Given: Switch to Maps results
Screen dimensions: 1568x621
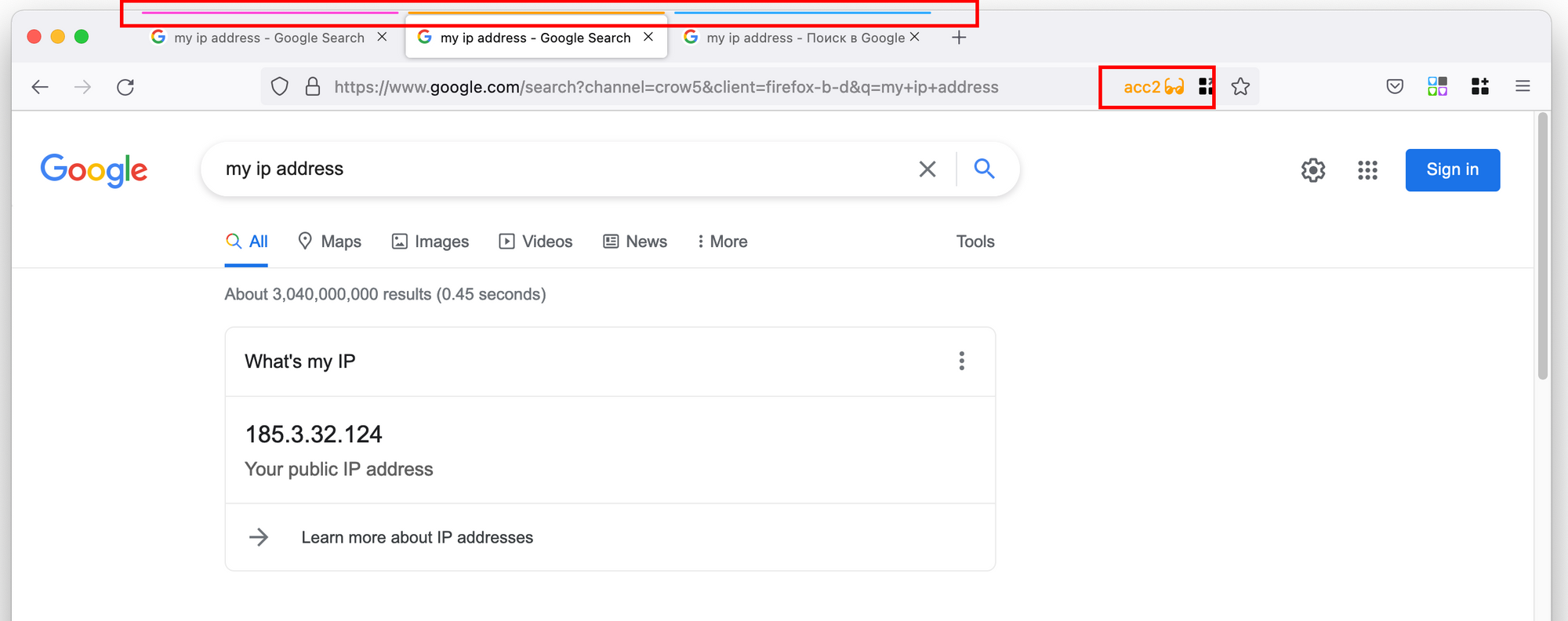Looking at the screenshot, I should tap(330, 241).
